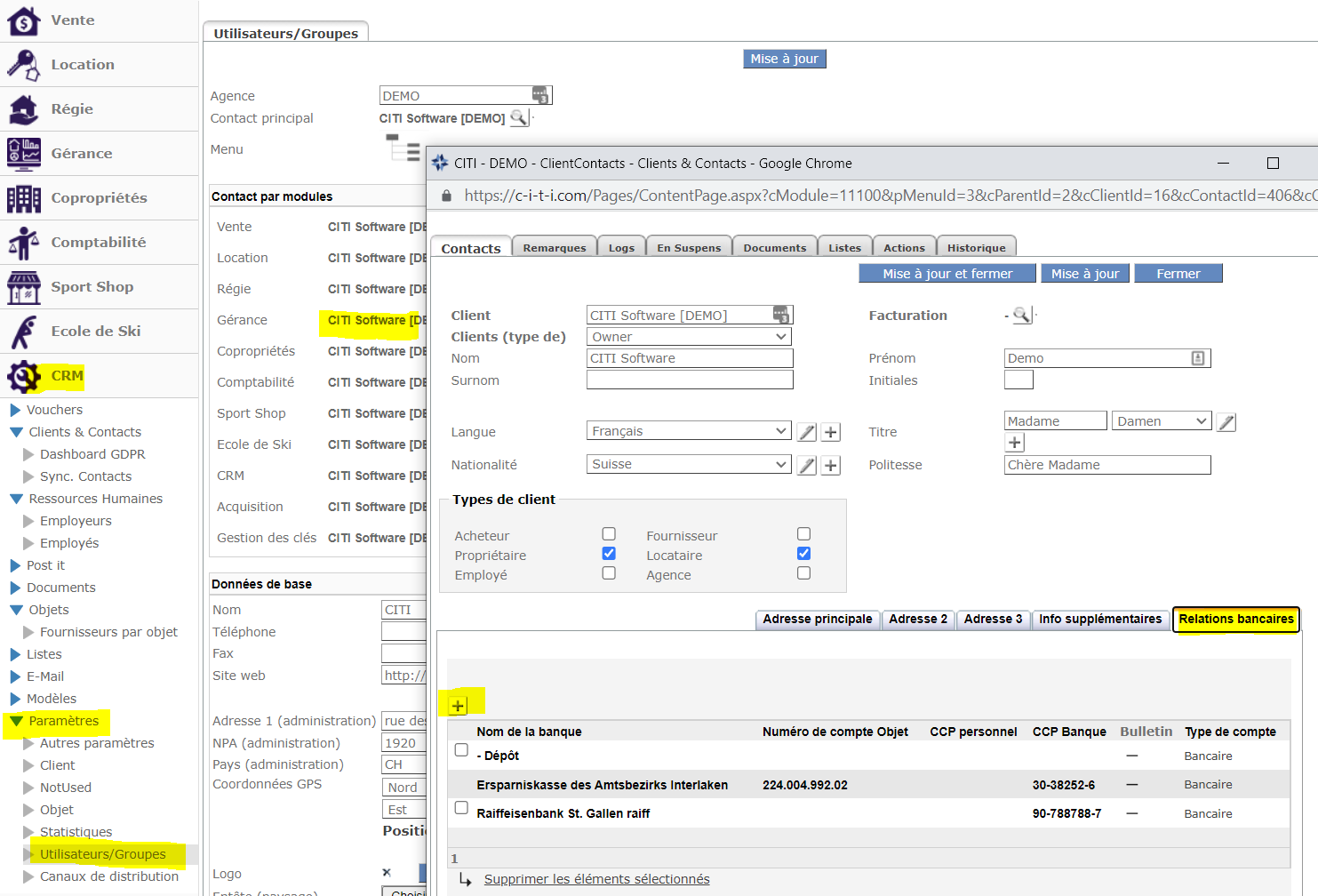Open the Location module keys icon
The image size is (1318, 896).
coord(24,64)
